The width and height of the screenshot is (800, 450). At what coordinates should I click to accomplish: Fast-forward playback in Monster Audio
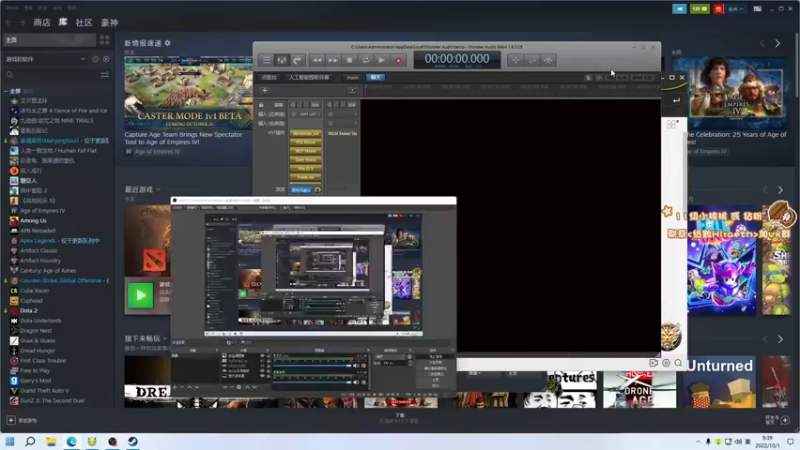click(x=333, y=60)
